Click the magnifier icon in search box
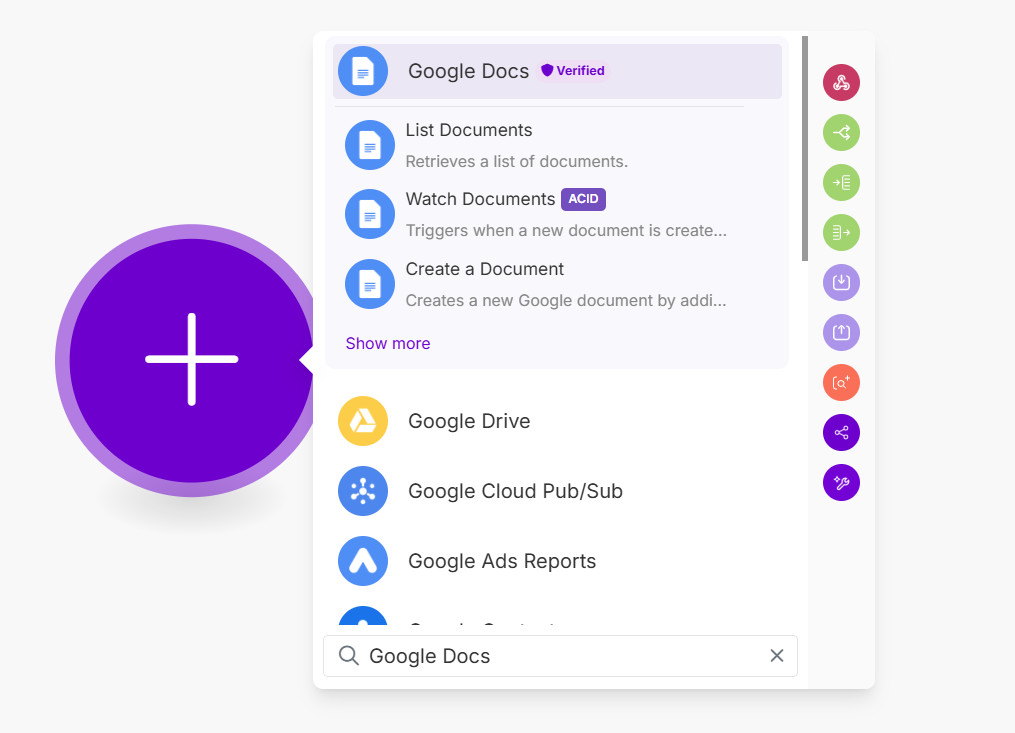Image resolution: width=1015 pixels, height=733 pixels. pos(349,656)
